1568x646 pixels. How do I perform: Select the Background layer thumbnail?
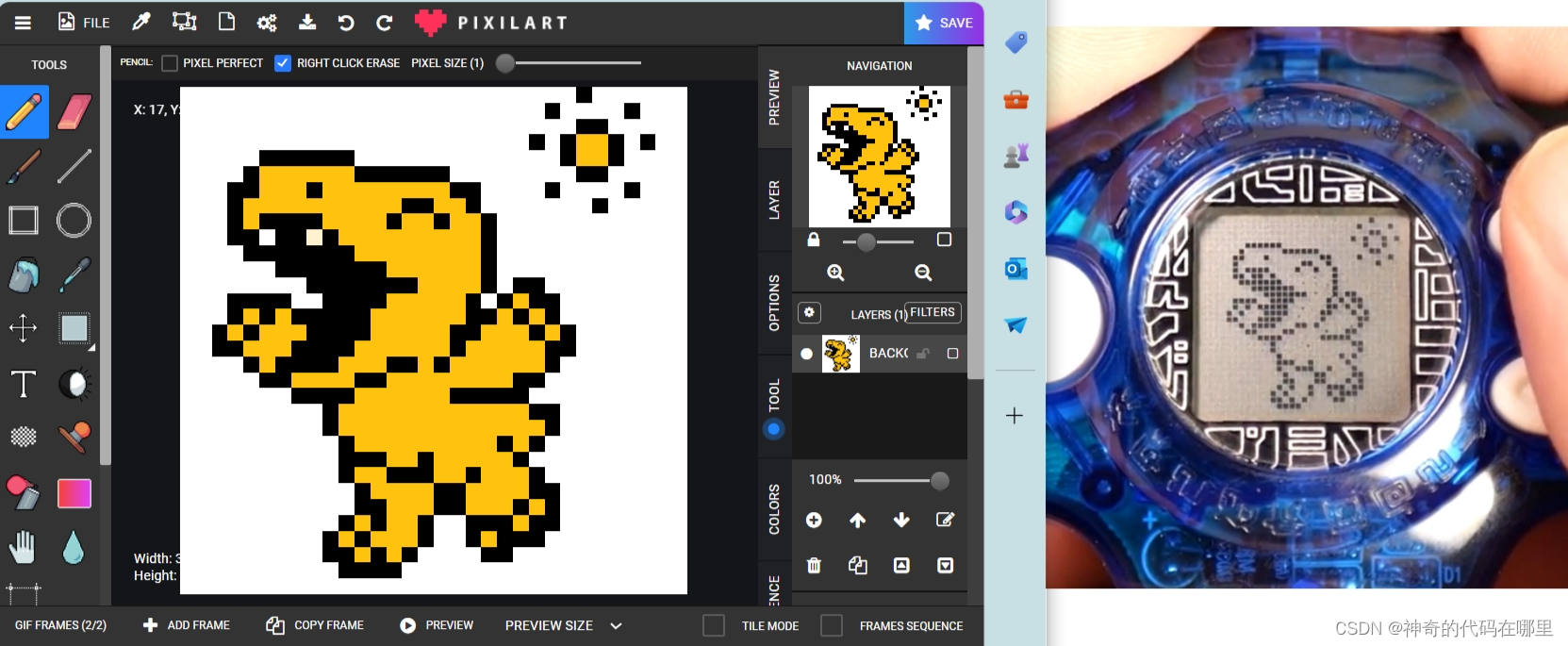click(x=841, y=354)
